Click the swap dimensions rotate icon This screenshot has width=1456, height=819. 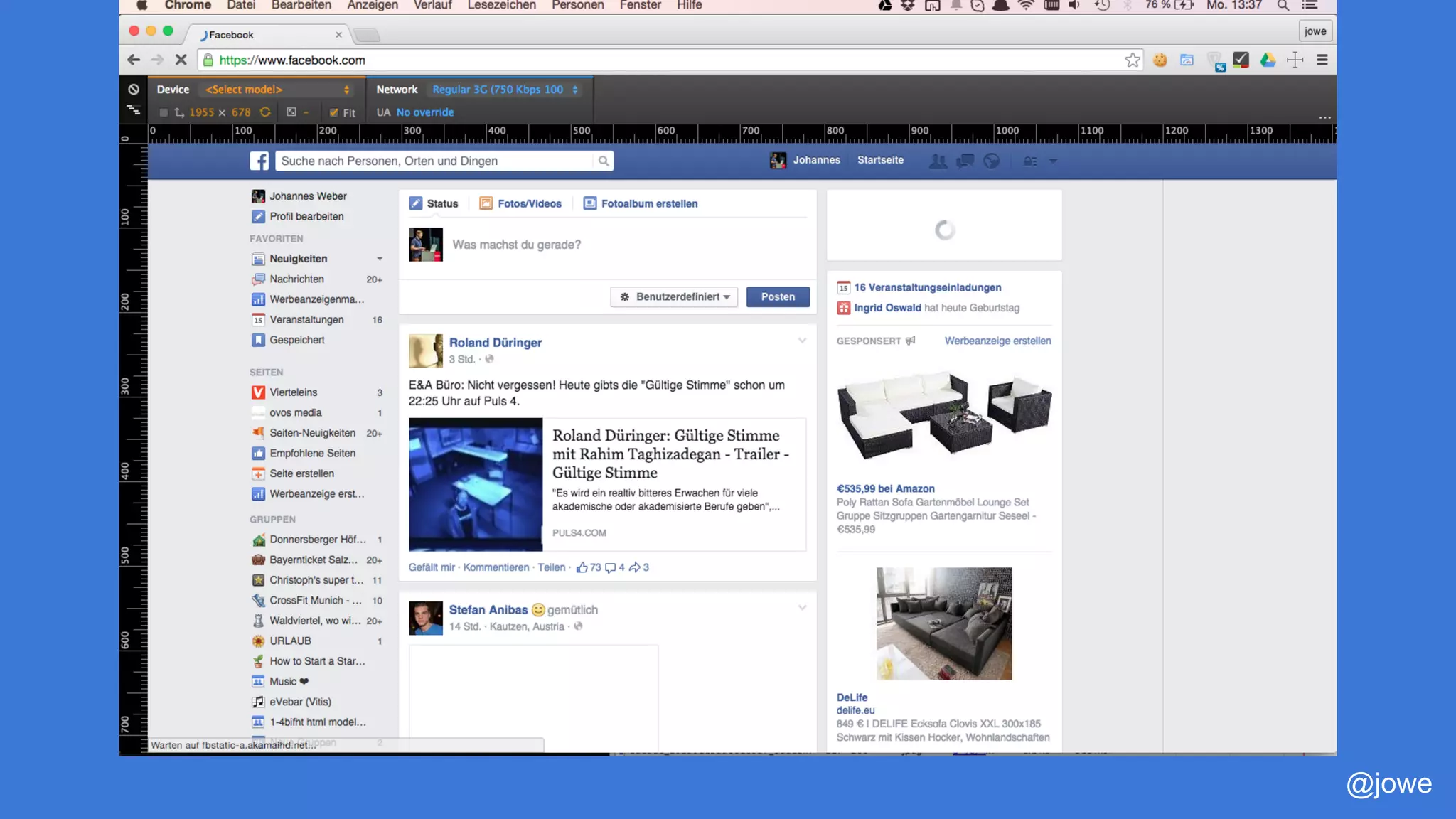[x=265, y=112]
